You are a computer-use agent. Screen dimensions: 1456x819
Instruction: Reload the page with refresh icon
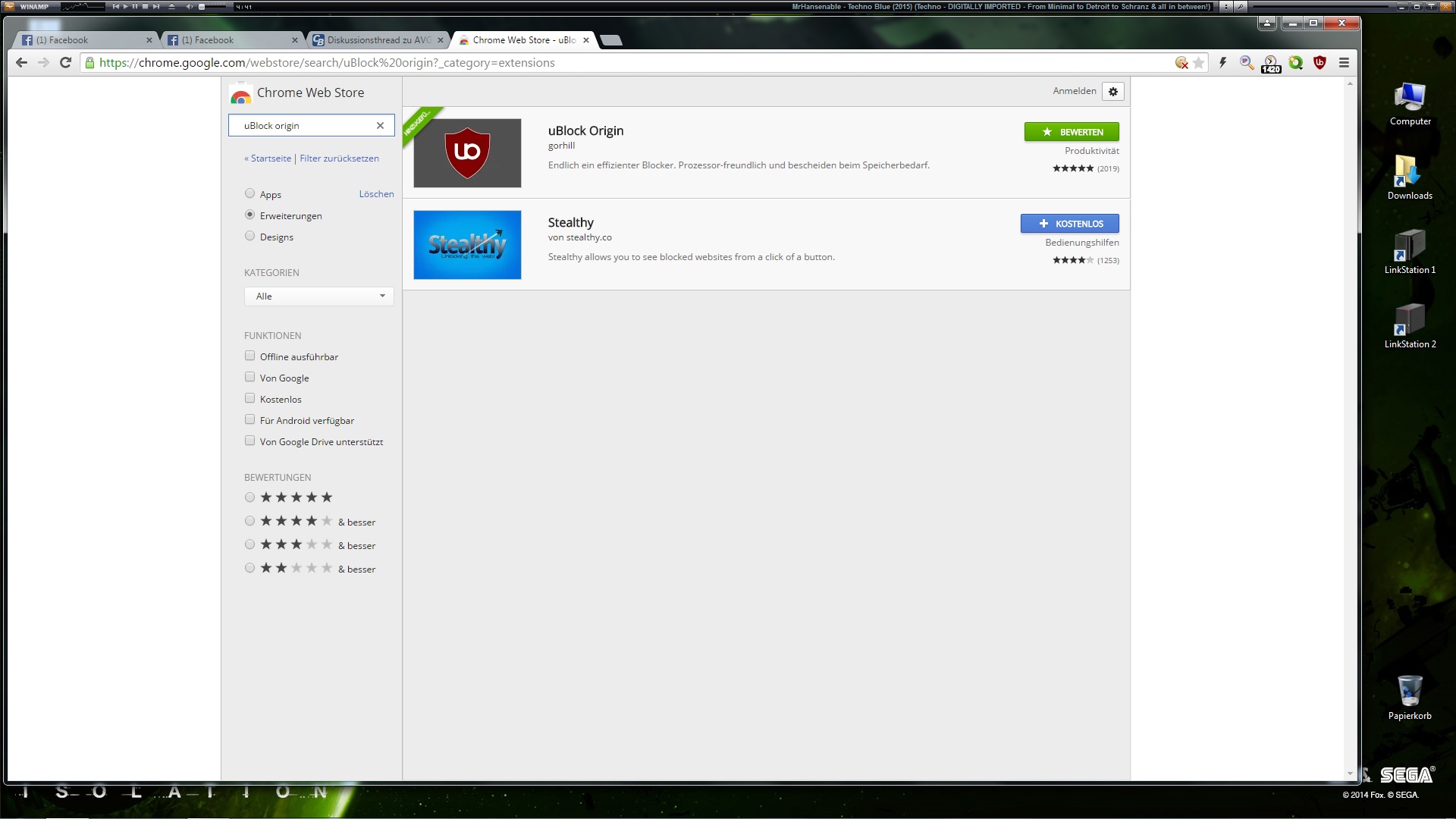[x=65, y=63]
